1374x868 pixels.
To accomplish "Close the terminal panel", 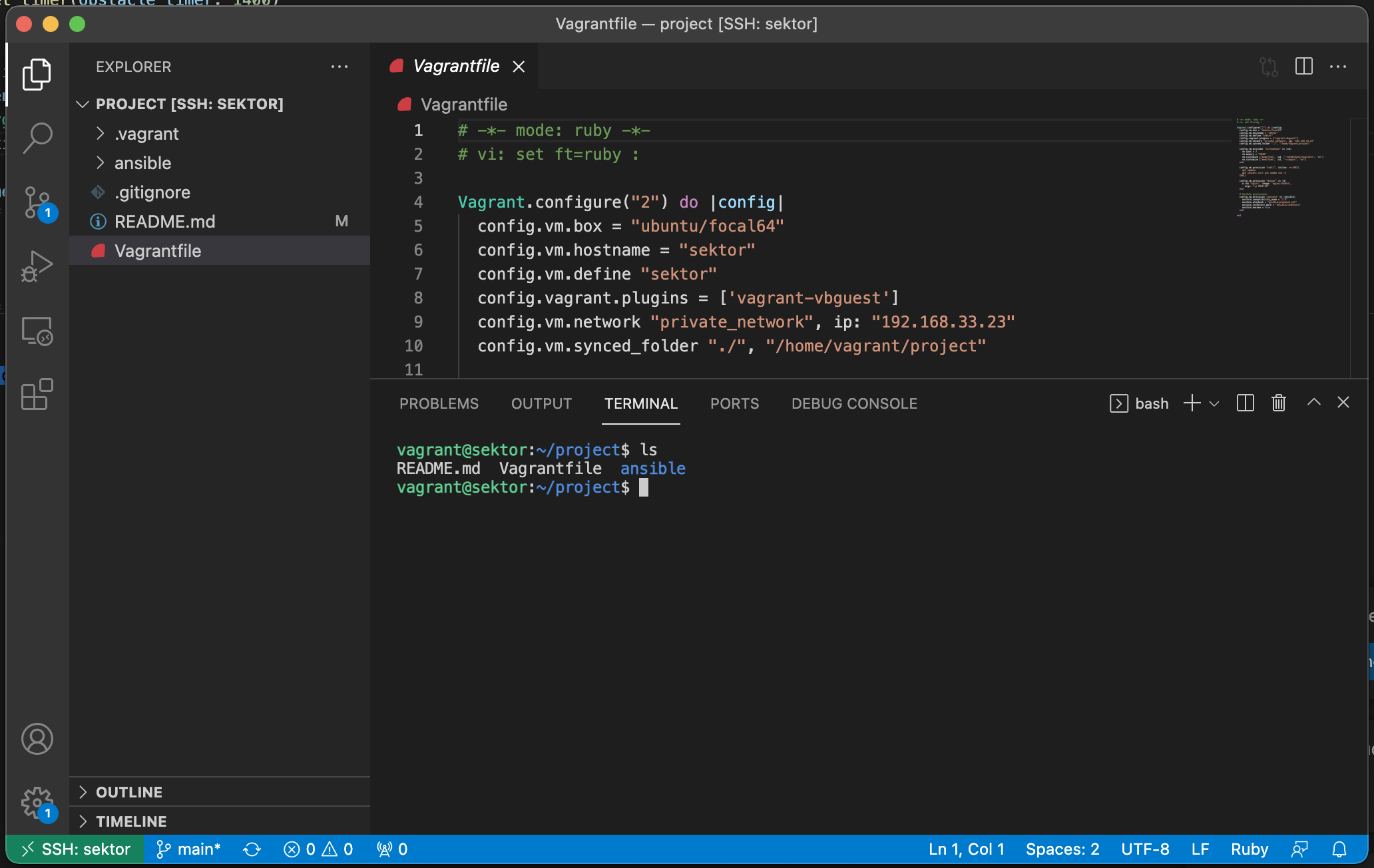I will coord(1343,402).
